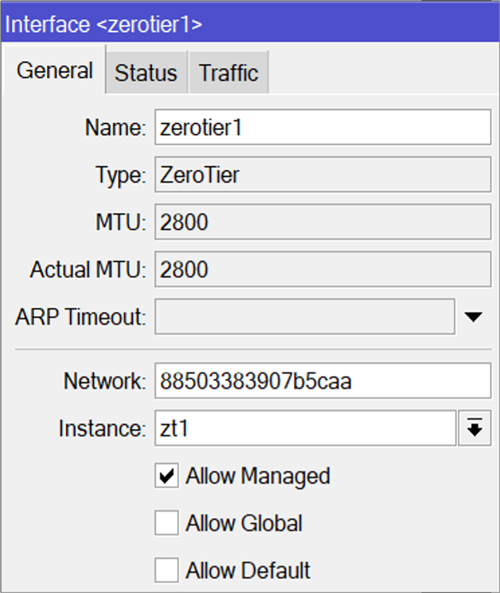Expand the ARP Timeout arrow

point(474,317)
